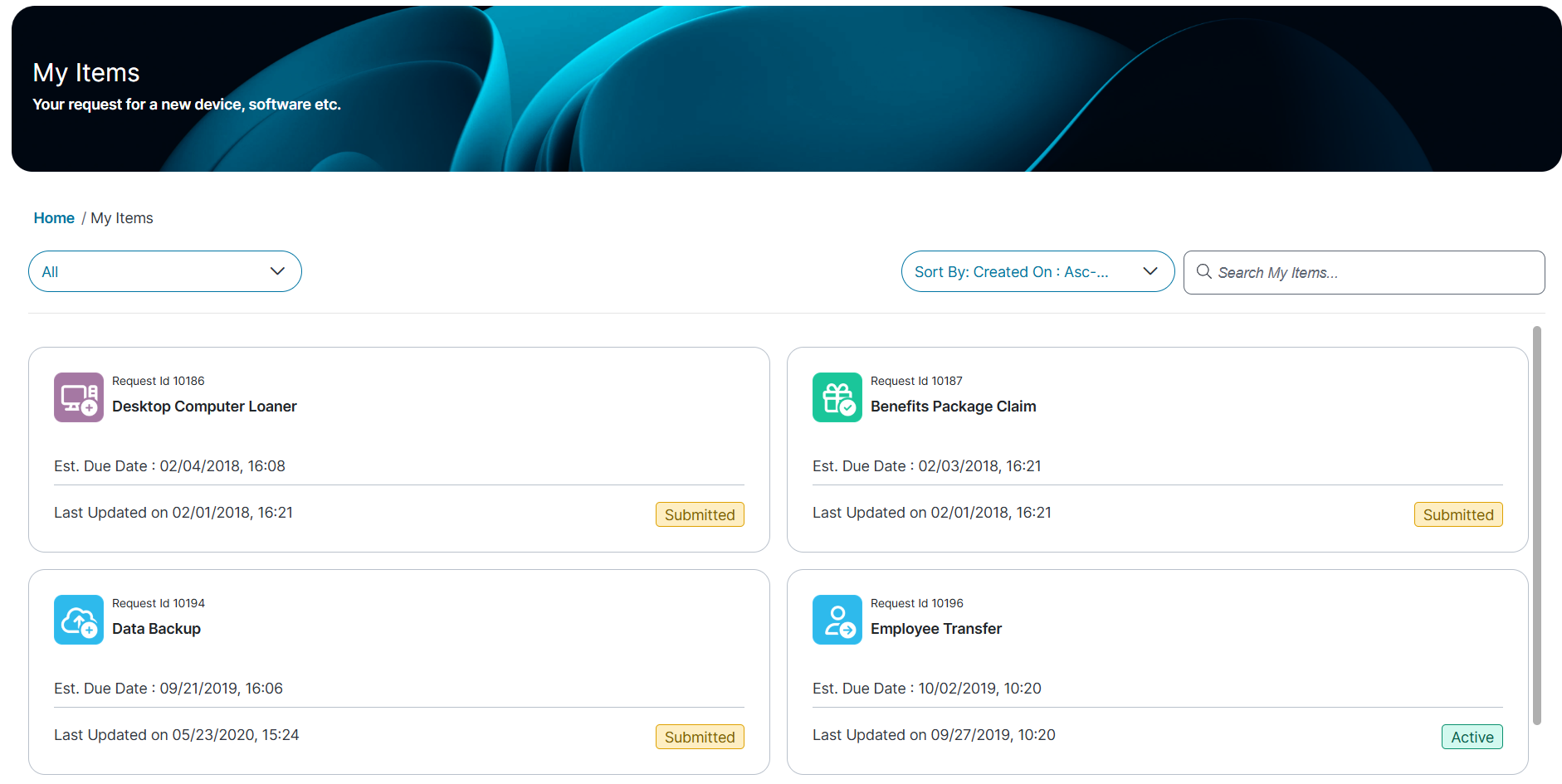Go to Home via breadcrumb link
Viewport: 1562px width, 784px height.
tap(54, 218)
